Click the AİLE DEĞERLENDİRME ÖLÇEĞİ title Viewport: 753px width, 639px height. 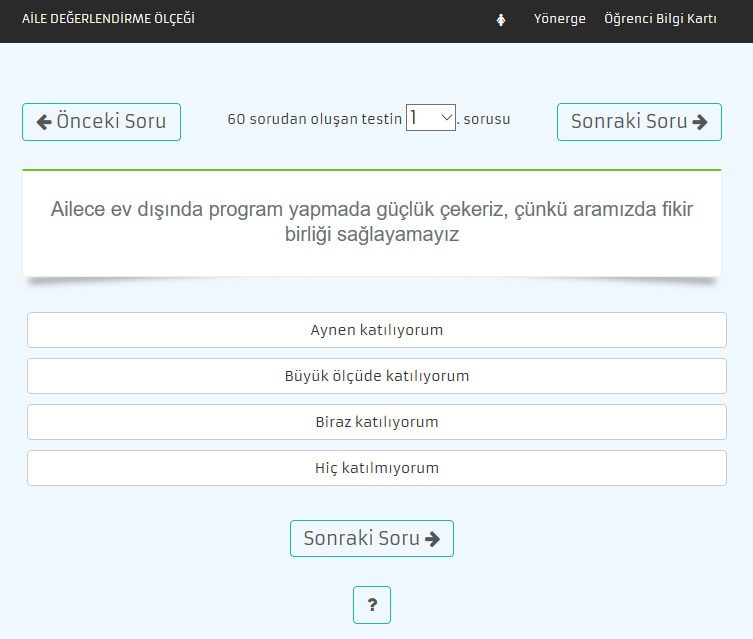click(x=109, y=19)
